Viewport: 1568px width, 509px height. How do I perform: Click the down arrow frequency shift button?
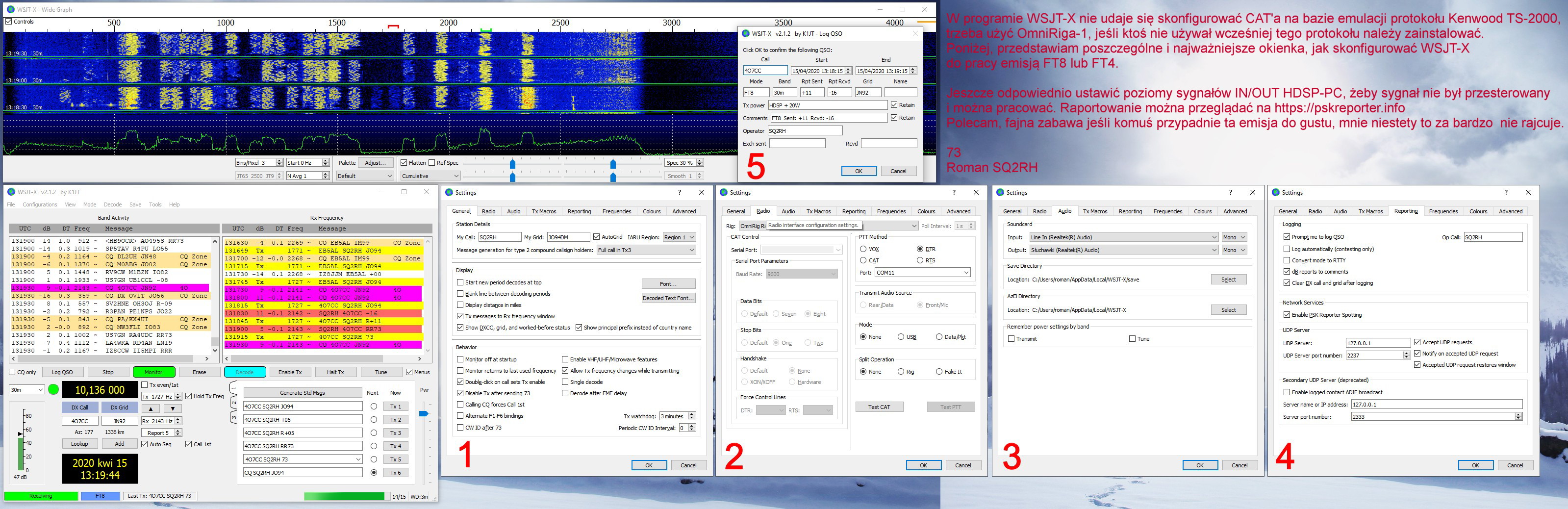pyautogui.click(x=173, y=408)
